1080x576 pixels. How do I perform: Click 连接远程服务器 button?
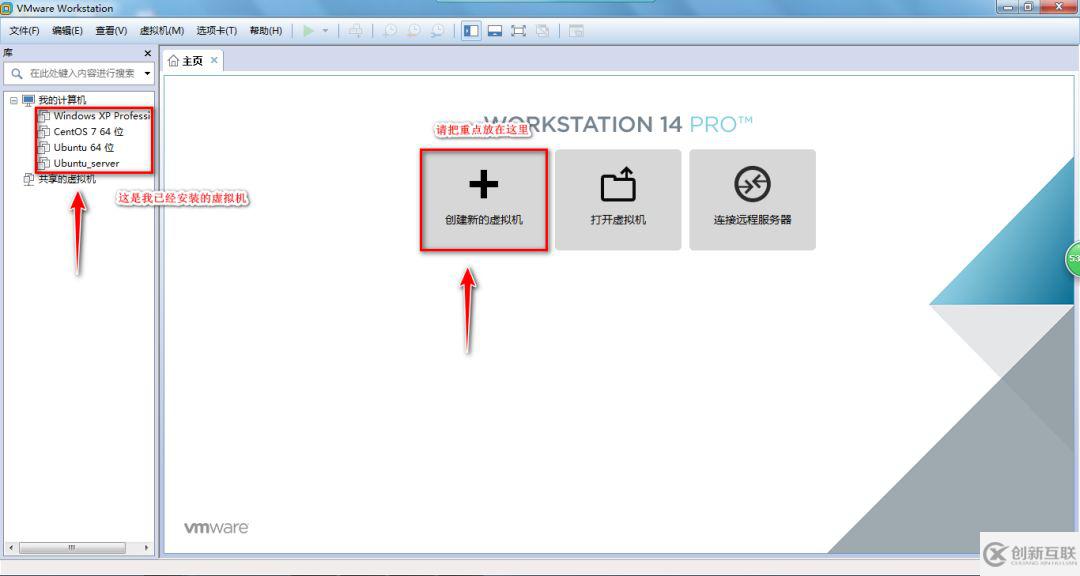[752, 200]
